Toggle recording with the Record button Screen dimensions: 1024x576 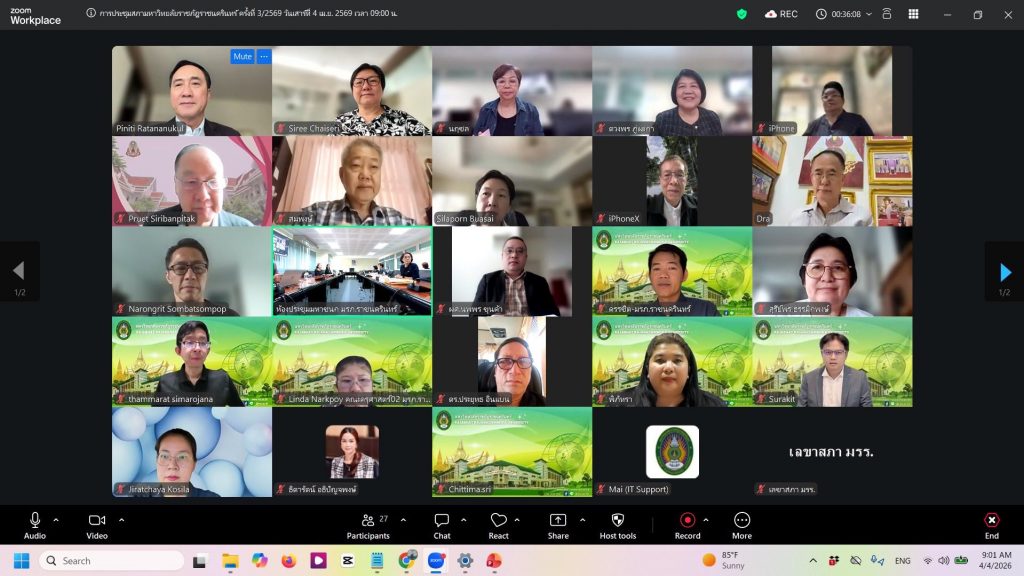click(x=687, y=524)
